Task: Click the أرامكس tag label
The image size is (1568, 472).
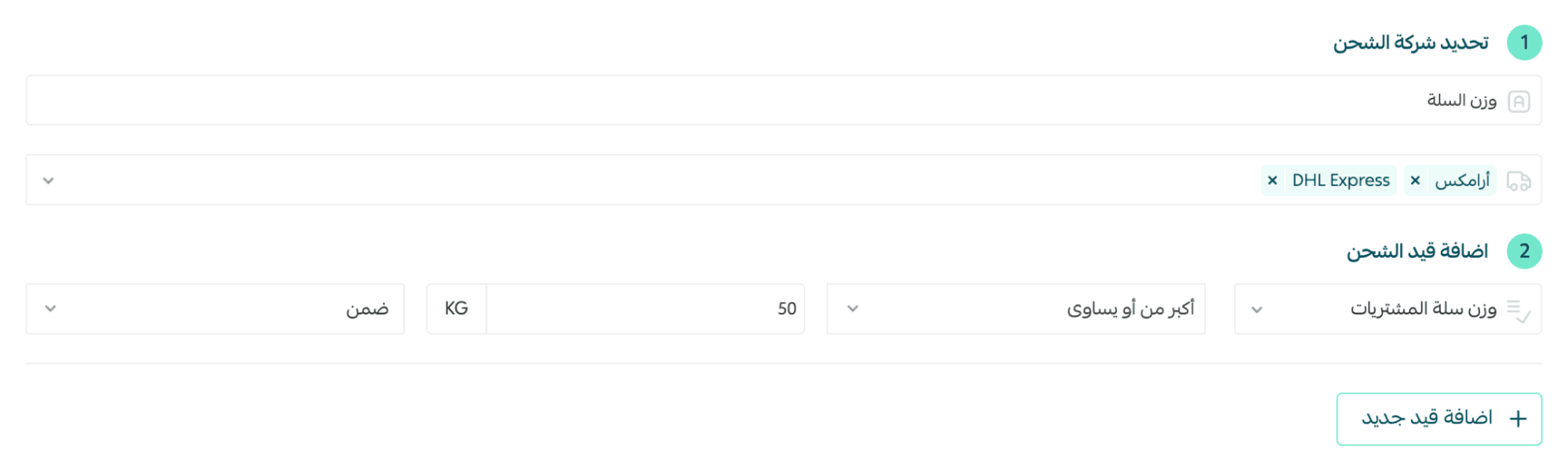Action: click(x=1462, y=180)
